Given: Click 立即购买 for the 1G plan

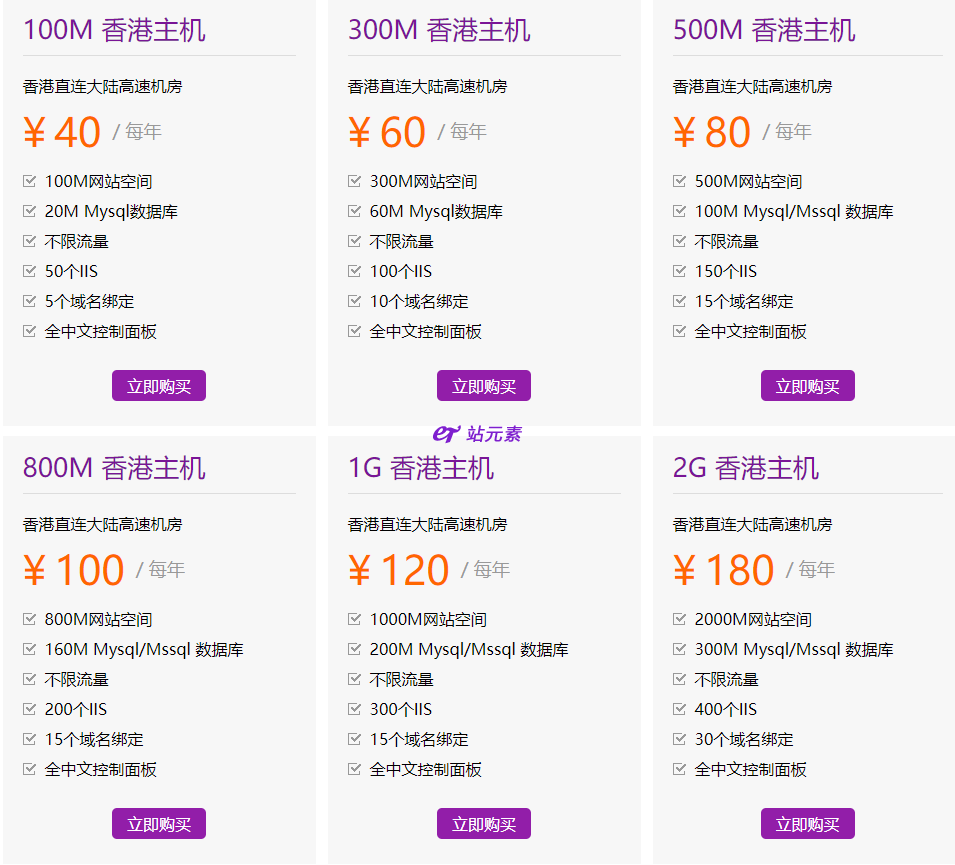Looking at the screenshot, I should (x=484, y=824).
